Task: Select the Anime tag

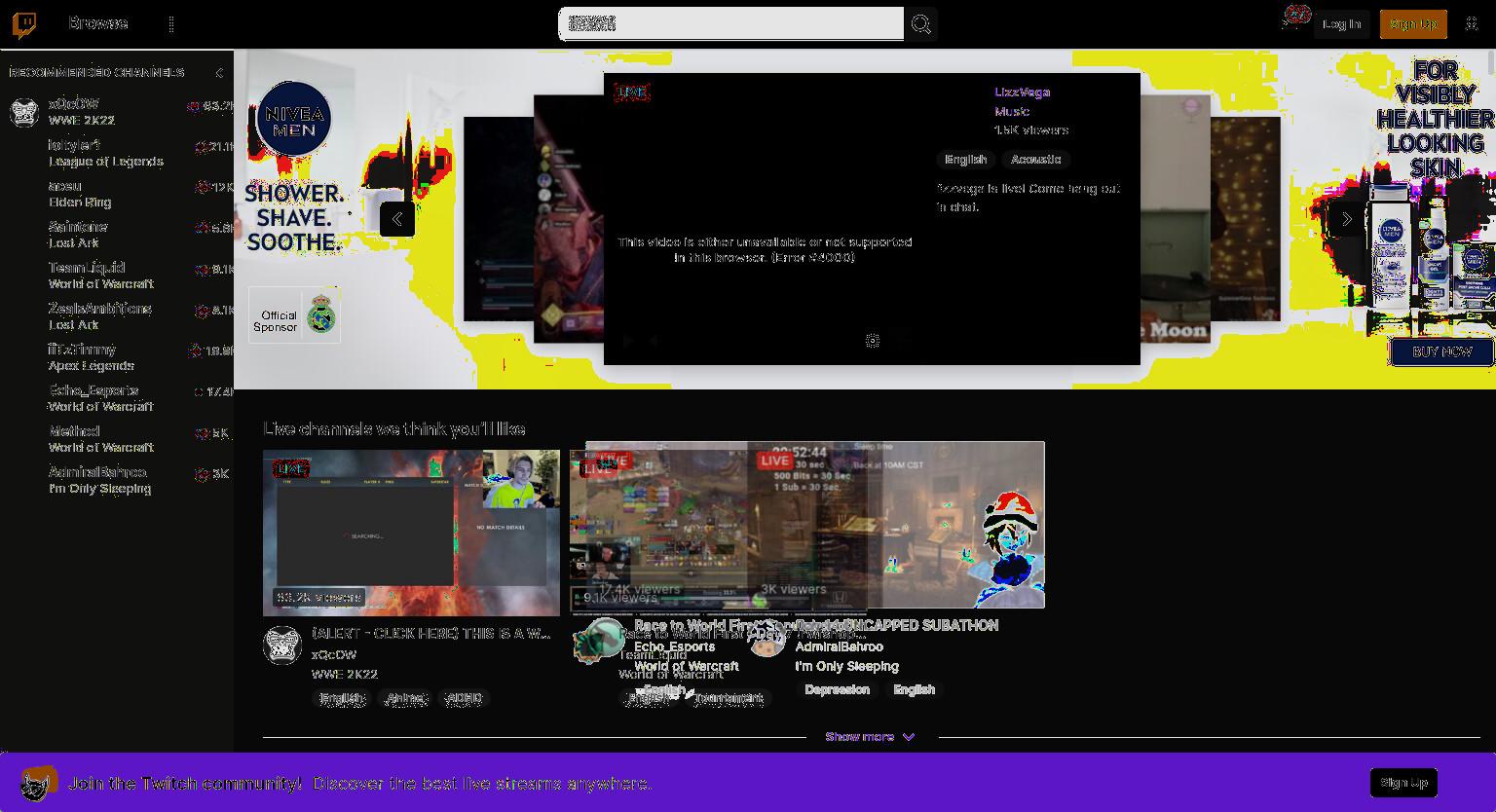Action: (406, 698)
